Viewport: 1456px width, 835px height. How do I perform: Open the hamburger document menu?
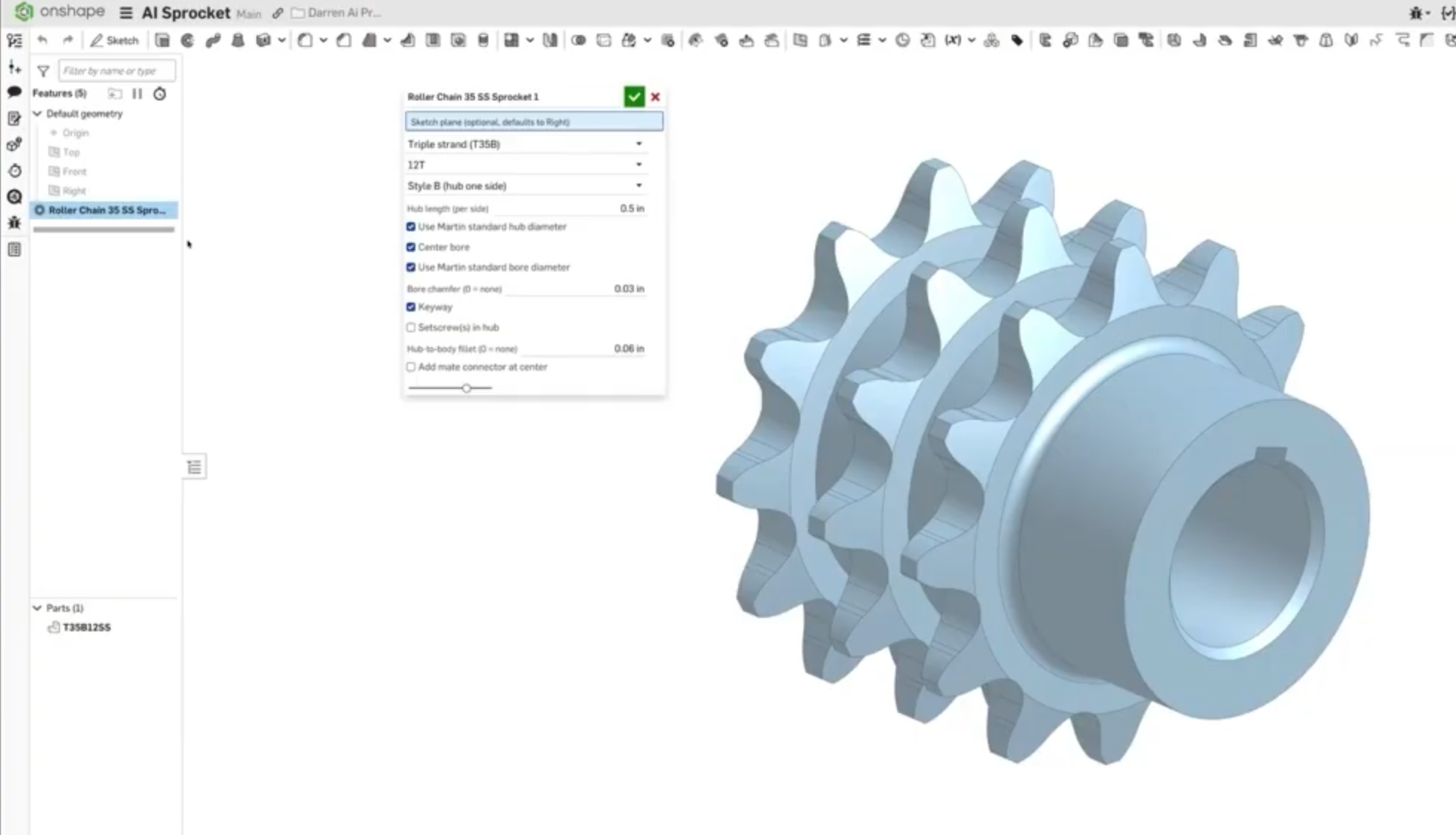pyautogui.click(x=126, y=13)
